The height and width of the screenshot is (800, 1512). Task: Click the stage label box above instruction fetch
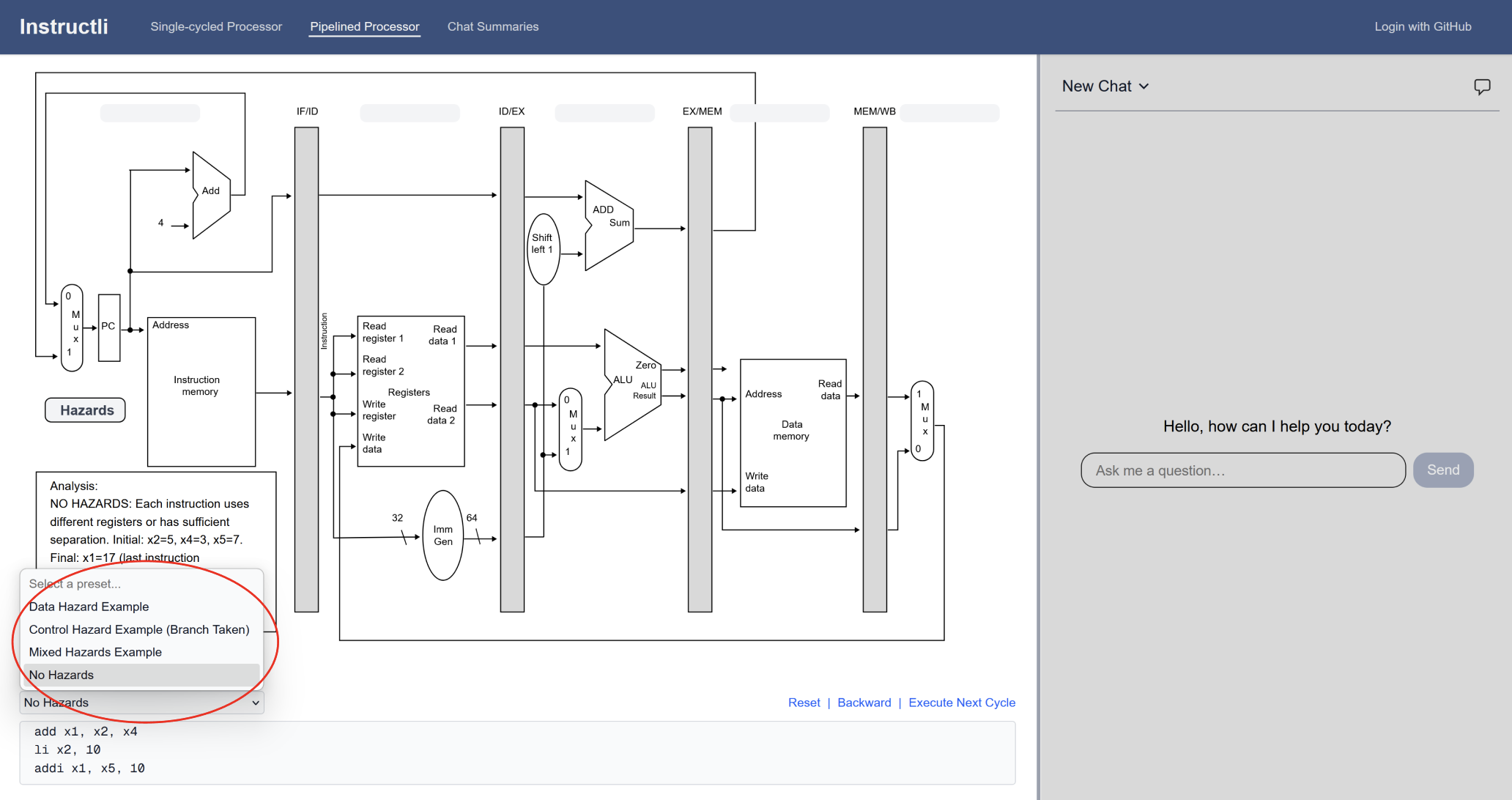150,113
